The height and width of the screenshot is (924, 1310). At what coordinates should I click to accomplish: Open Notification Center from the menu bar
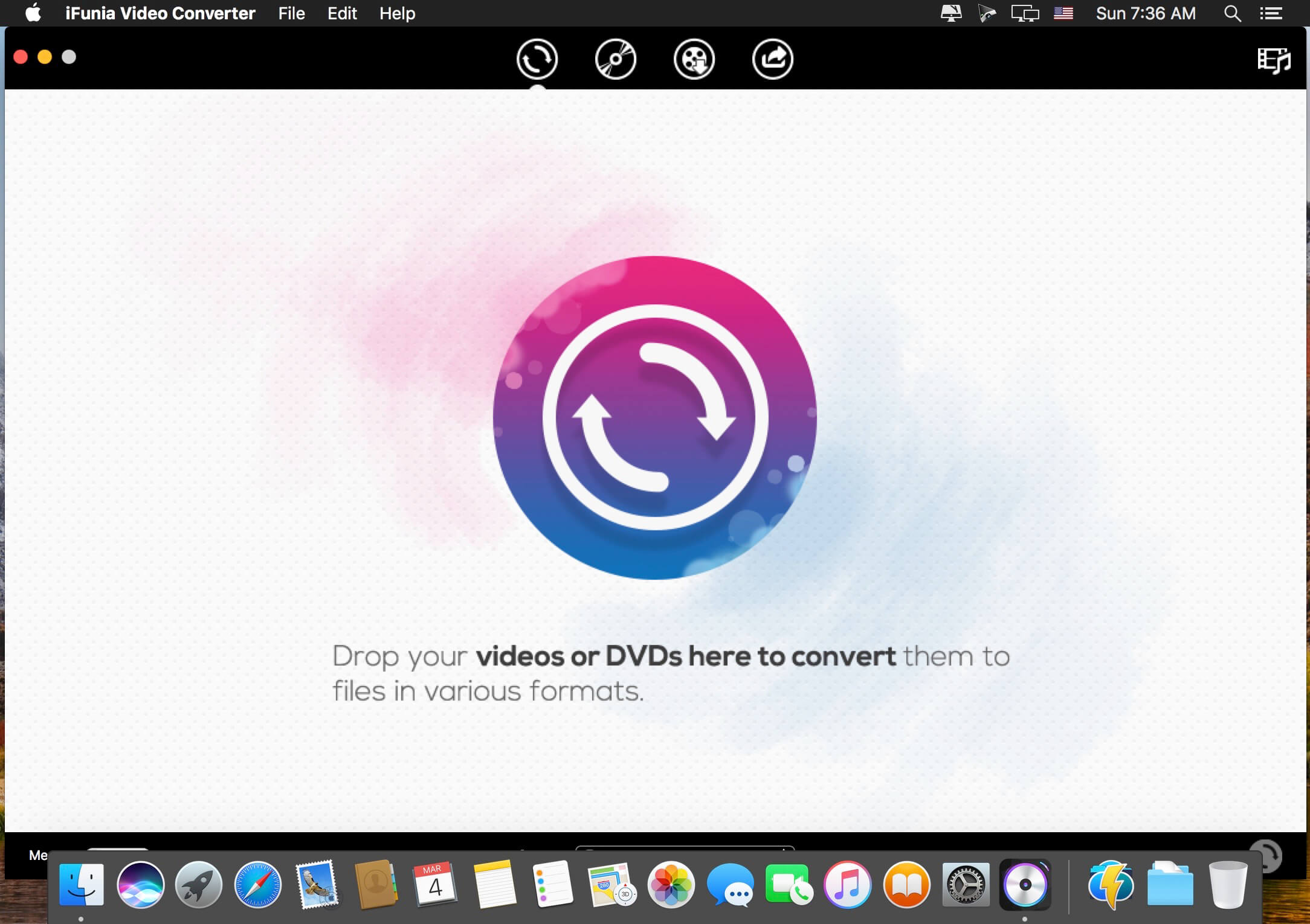coord(1271,13)
